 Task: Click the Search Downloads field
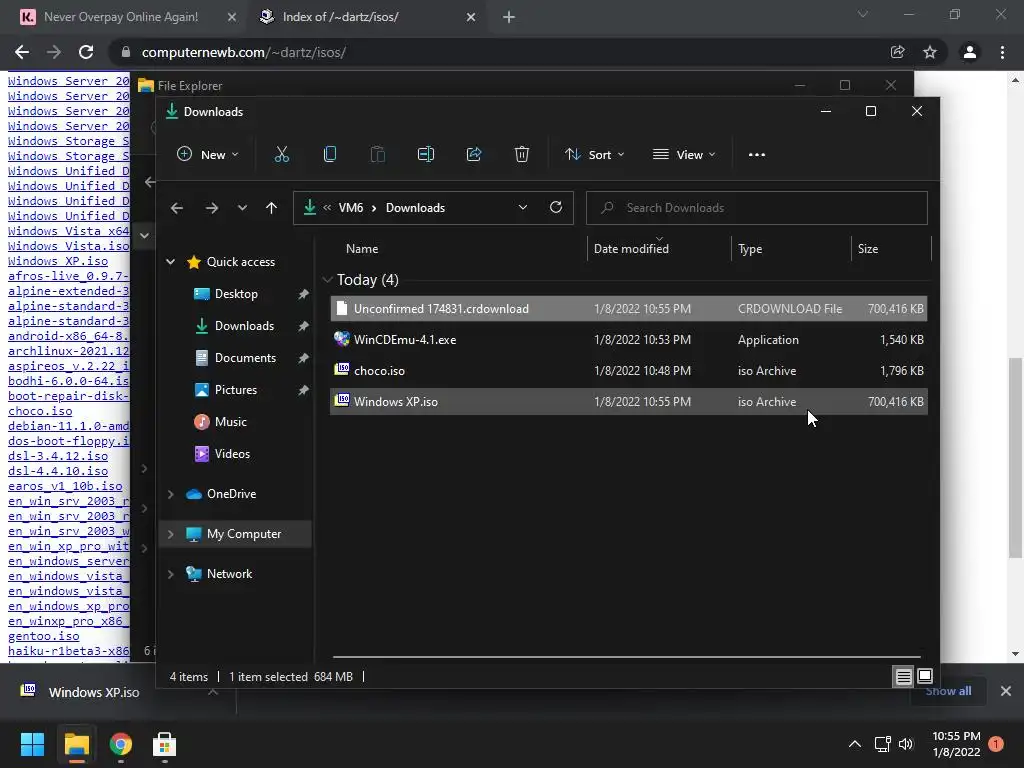(x=756, y=208)
